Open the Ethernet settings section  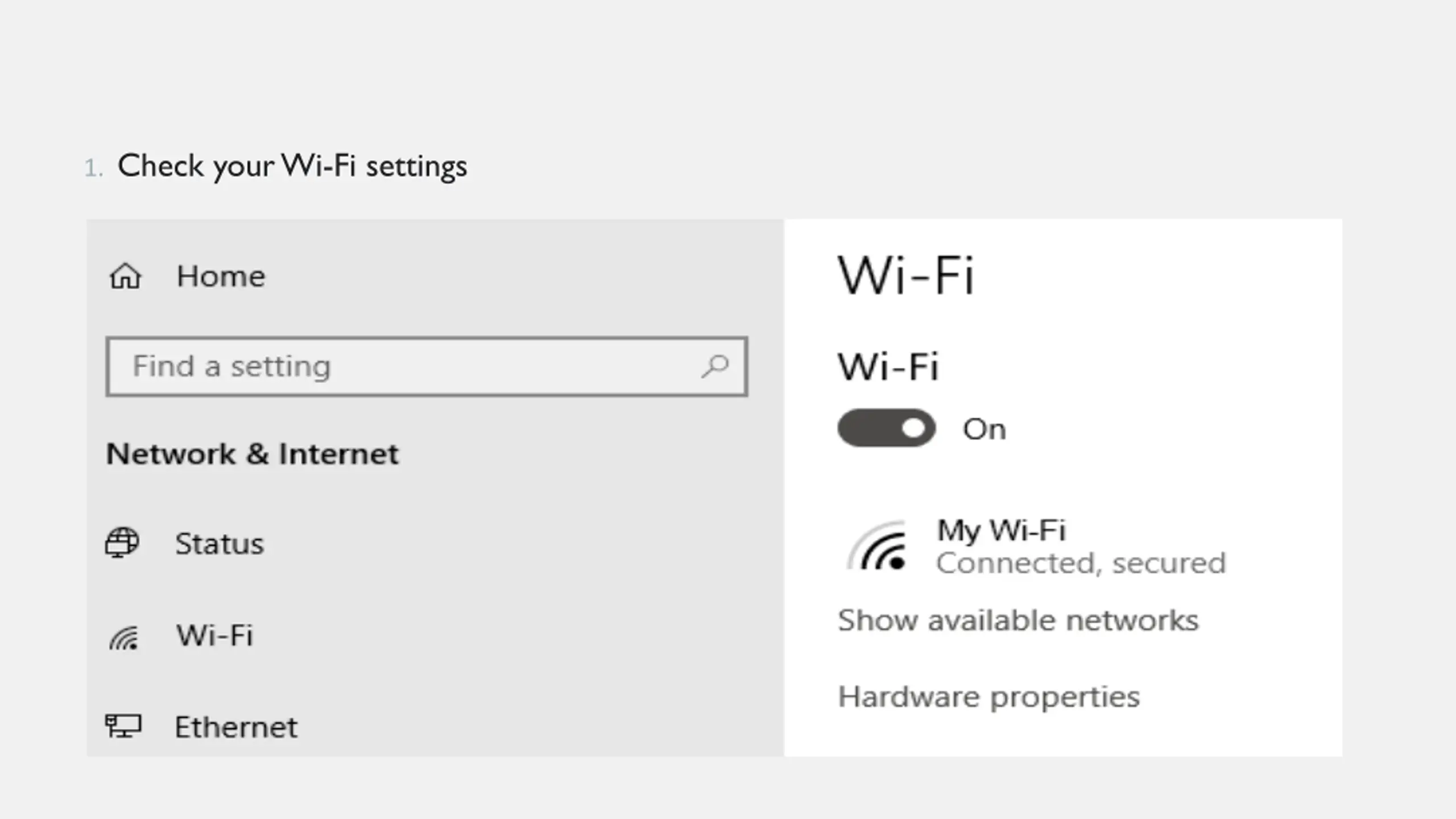(x=236, y=727)
